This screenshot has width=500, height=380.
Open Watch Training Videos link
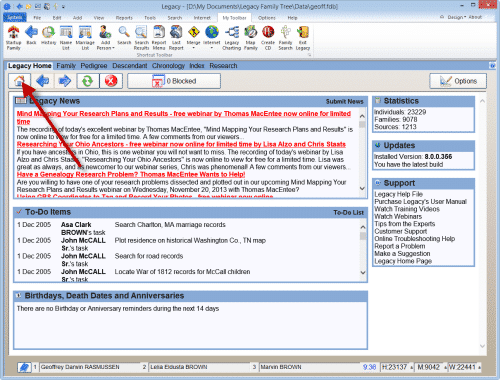407,209
